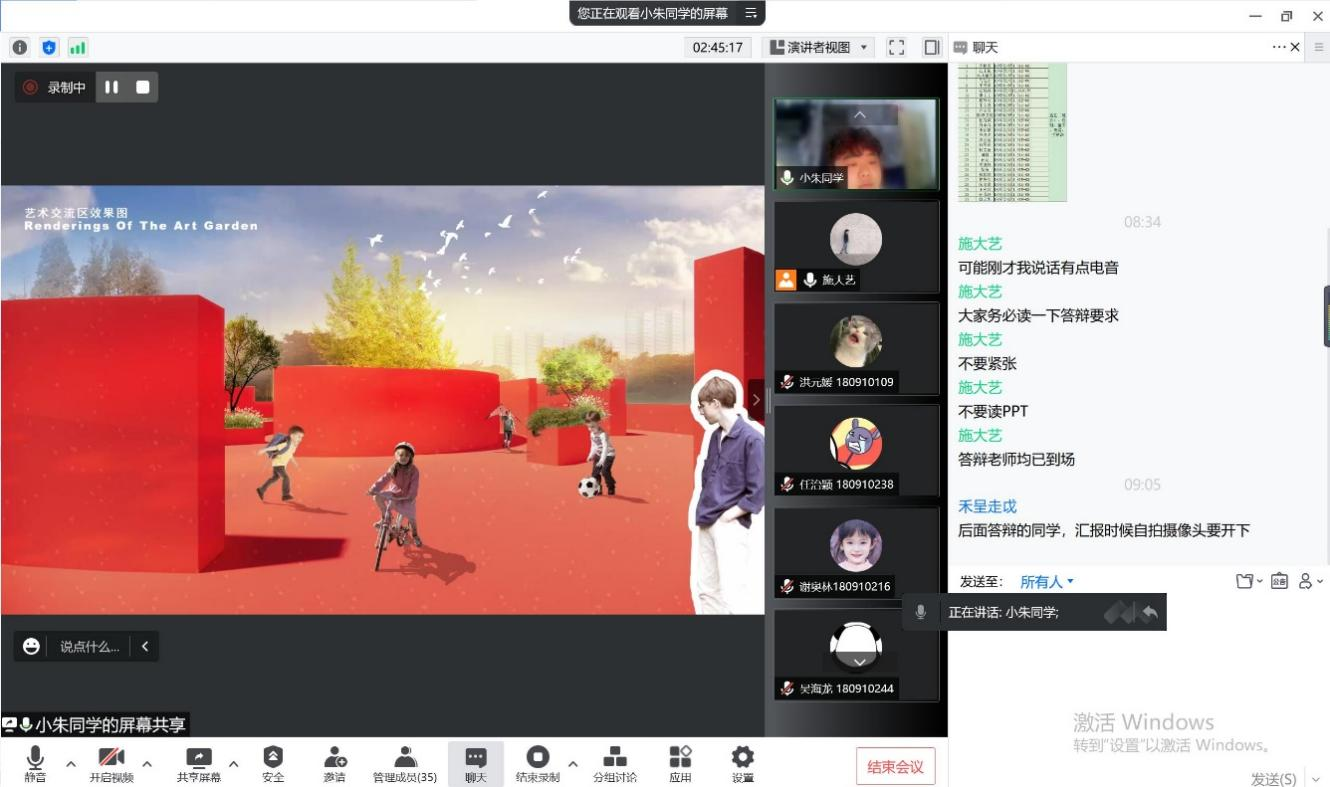Viewport: 1330px width, 787px height.
Task: Open the screen-share options menu icon at top
Action: pyautogui.click(x=750, y=13)
